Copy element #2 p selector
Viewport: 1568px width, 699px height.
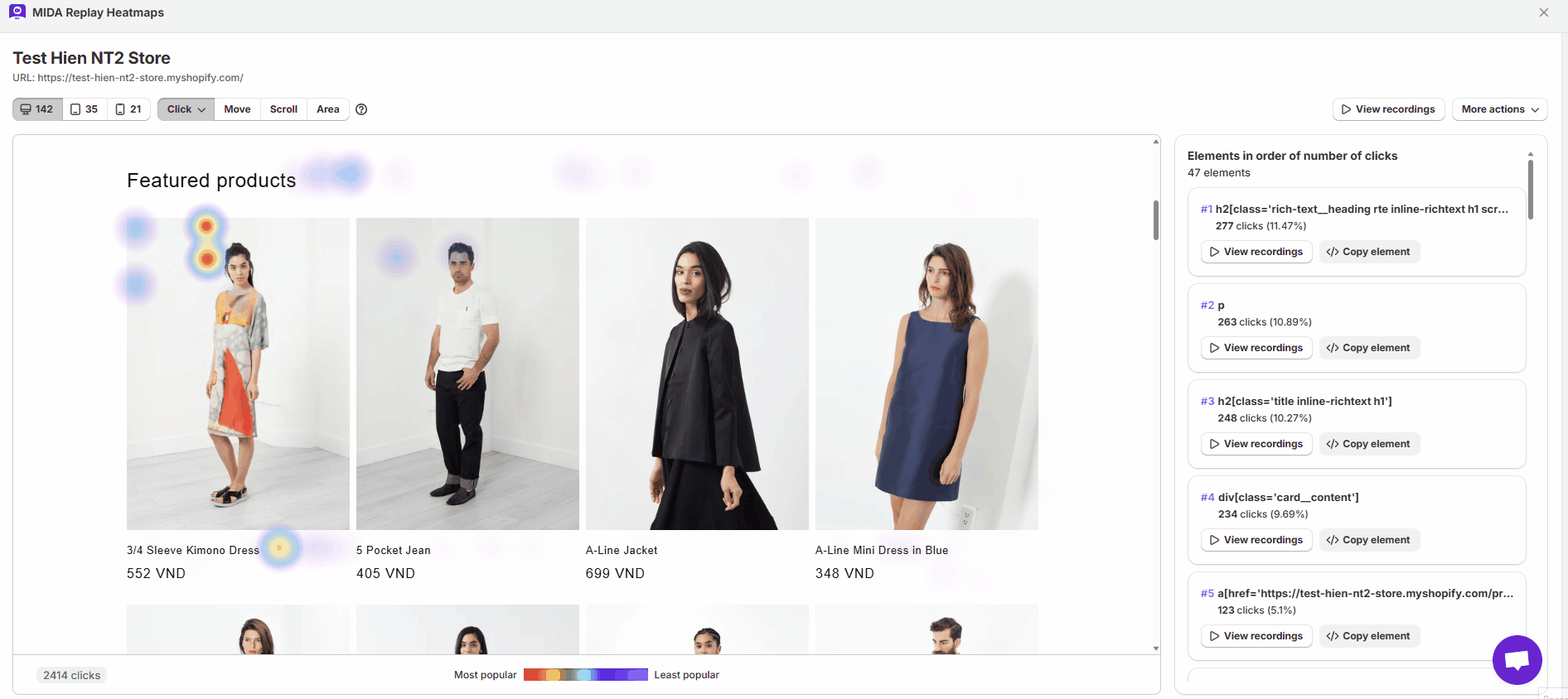[1368, 348]
